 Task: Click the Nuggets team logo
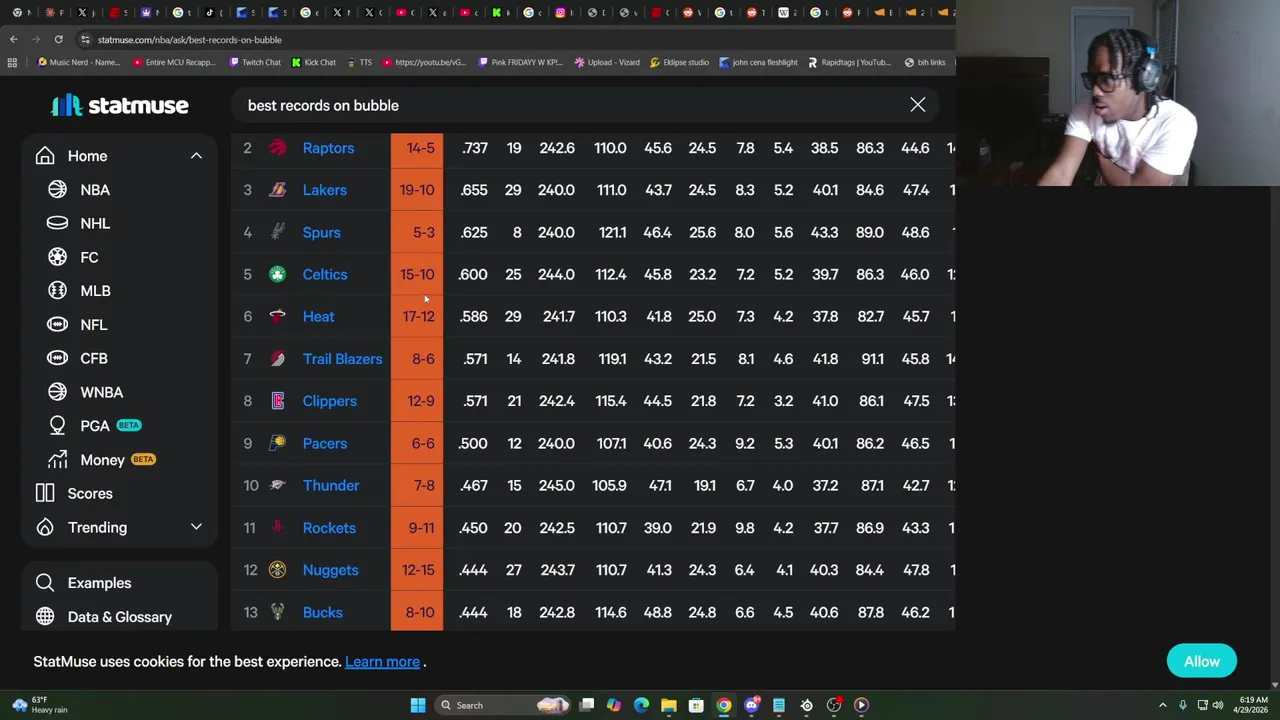pyautogui.click(x=278, y=570)
